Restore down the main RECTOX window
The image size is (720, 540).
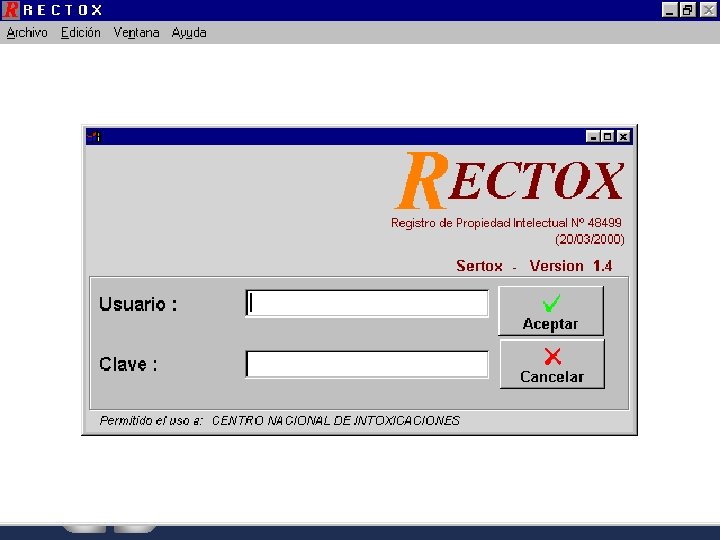click(x=687, y=10)
